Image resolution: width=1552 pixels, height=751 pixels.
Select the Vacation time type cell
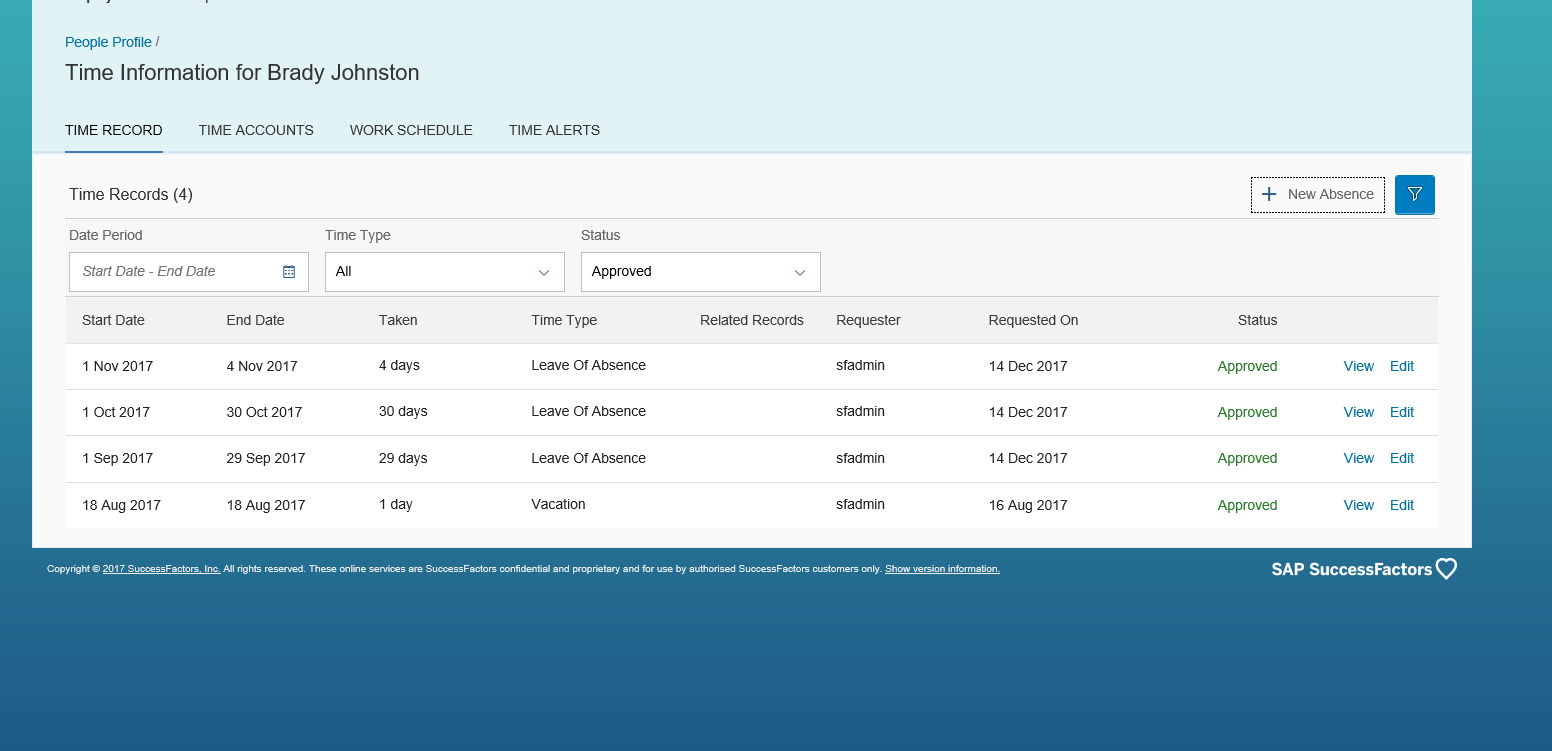[558, 504]
